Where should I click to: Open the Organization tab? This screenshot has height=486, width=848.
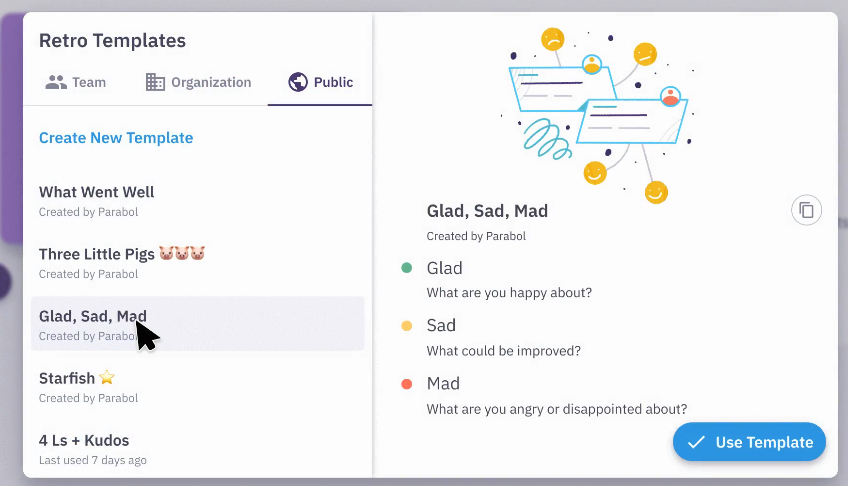point(198,82)
